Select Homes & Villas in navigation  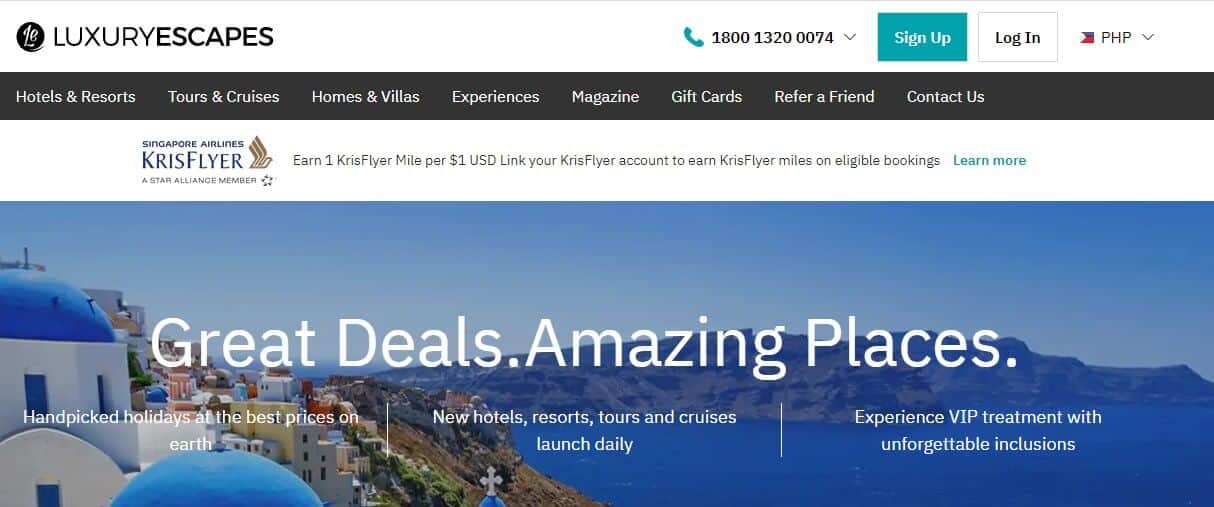(366, 97)
